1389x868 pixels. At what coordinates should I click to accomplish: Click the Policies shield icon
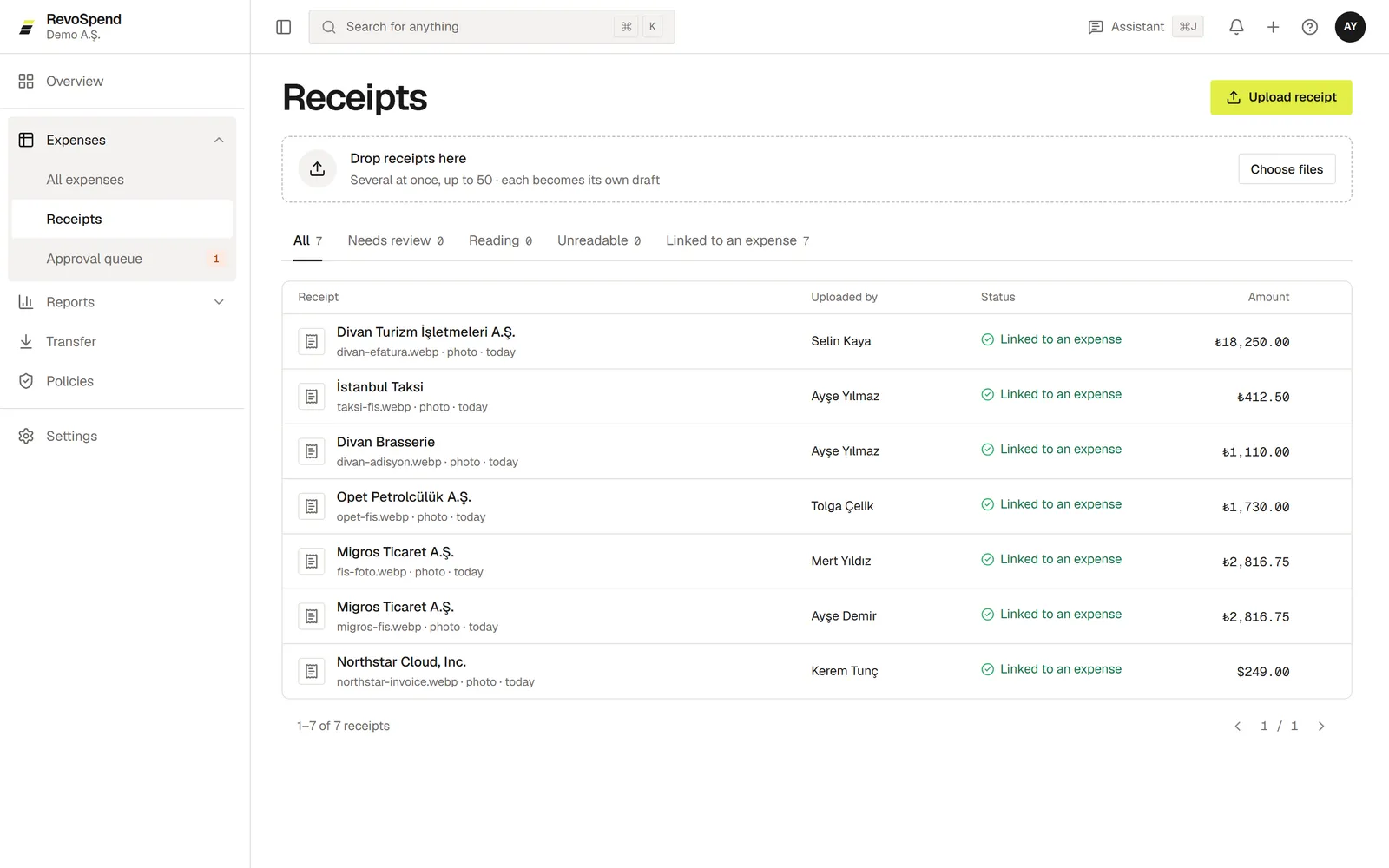click(x=26, y=381)
